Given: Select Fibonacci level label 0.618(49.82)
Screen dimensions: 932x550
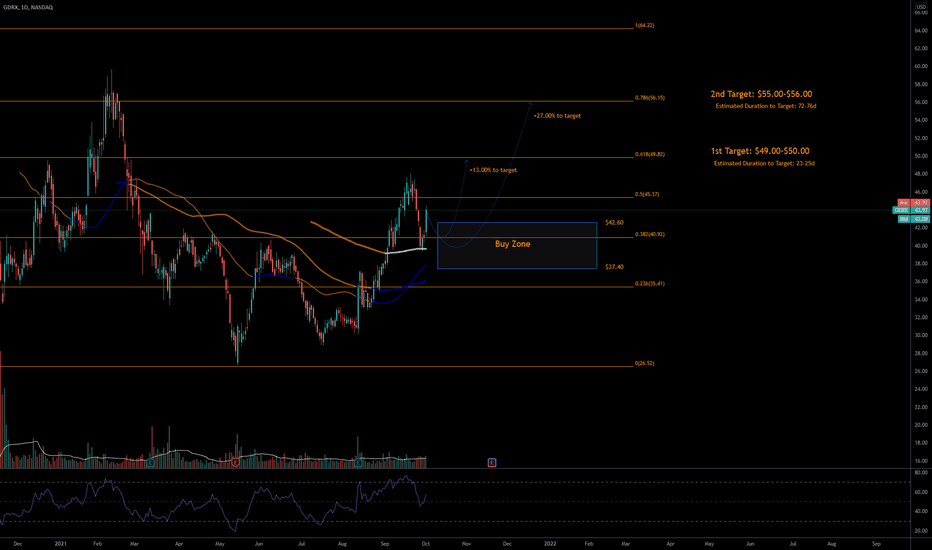Looking at the screenshot, I should coord(650,154).
